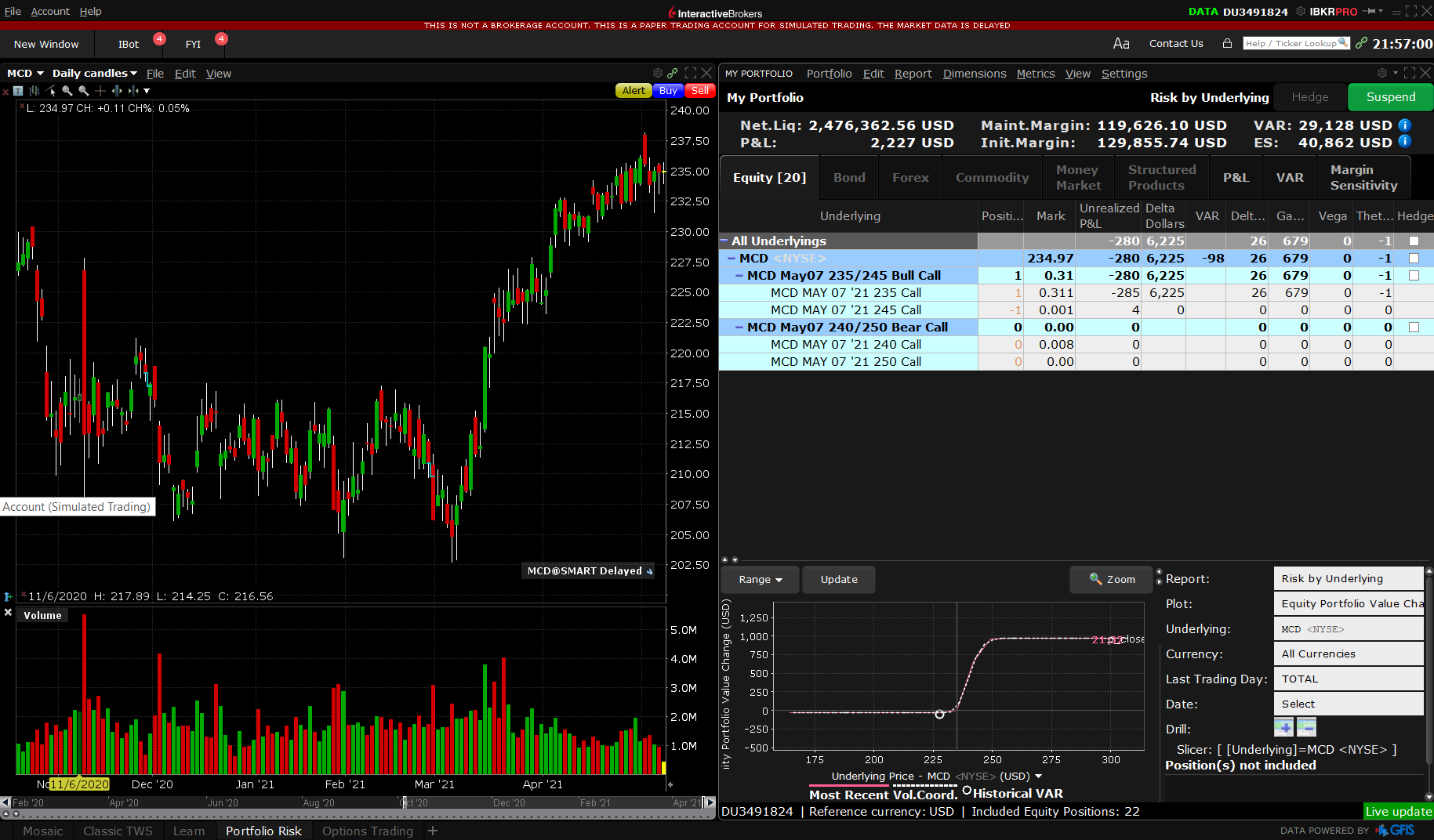Open the Date Select field
The height and width of the screenshot is (840, 1434).
click(x=1349, y=704)
